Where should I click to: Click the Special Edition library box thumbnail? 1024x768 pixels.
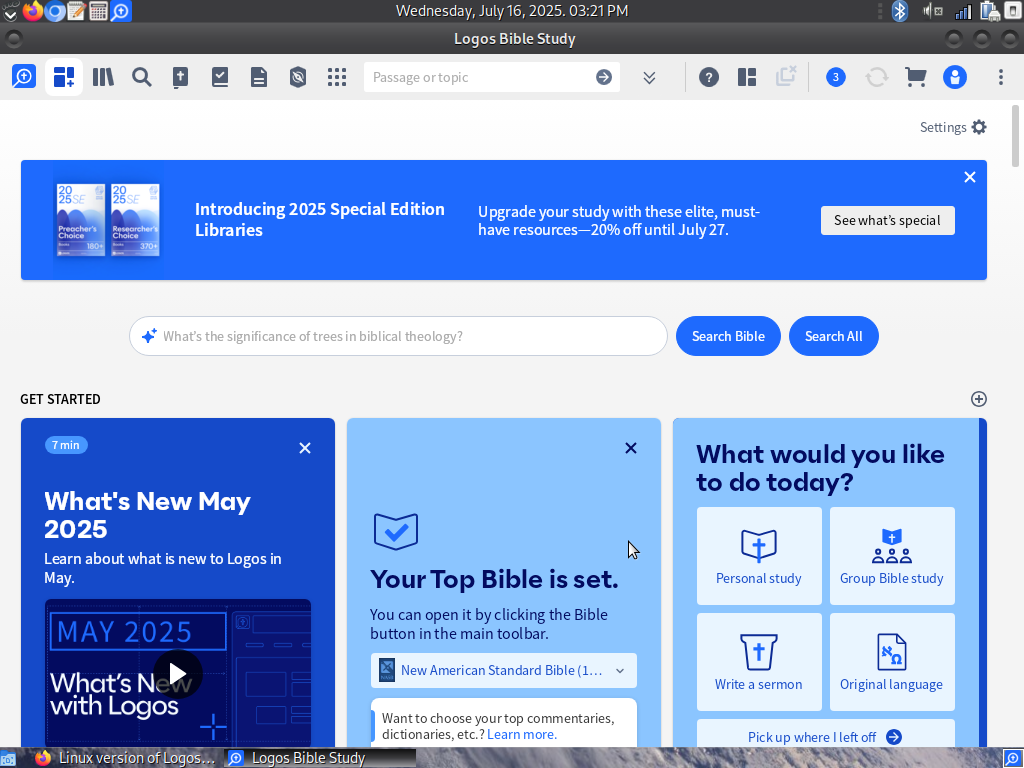click(108, 220)
